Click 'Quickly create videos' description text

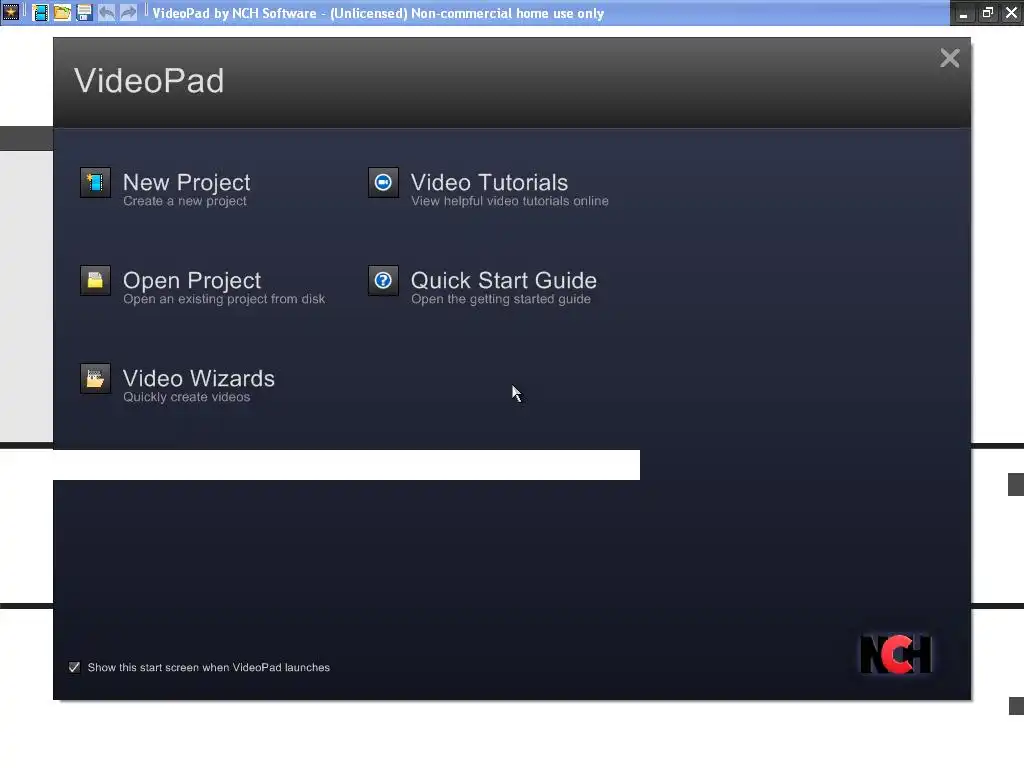[x=186, y=397]
